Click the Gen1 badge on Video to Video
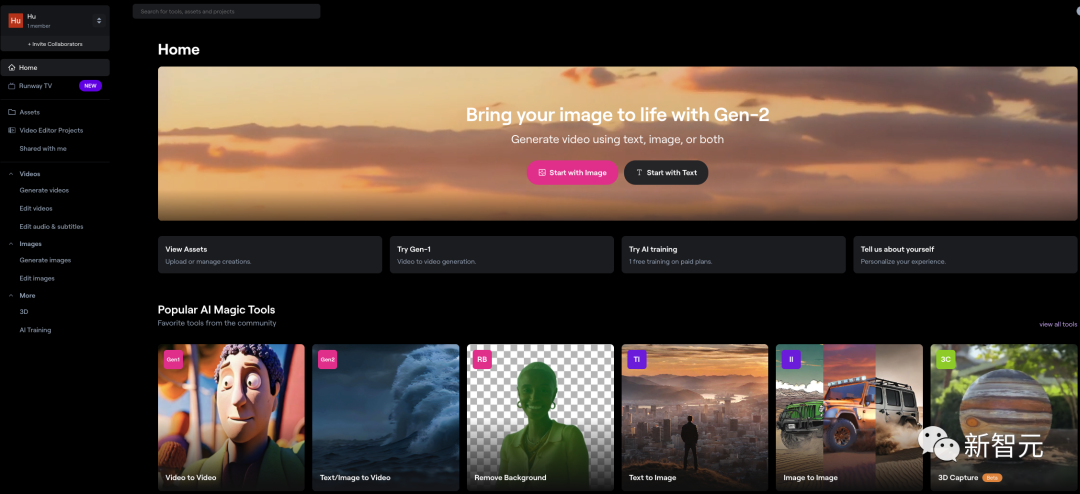 173,360
